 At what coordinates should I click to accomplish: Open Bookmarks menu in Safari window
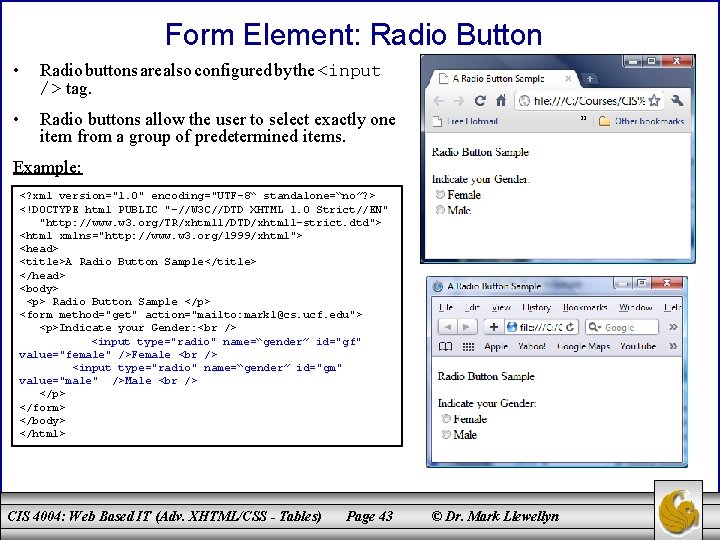[x=585, y=307]
